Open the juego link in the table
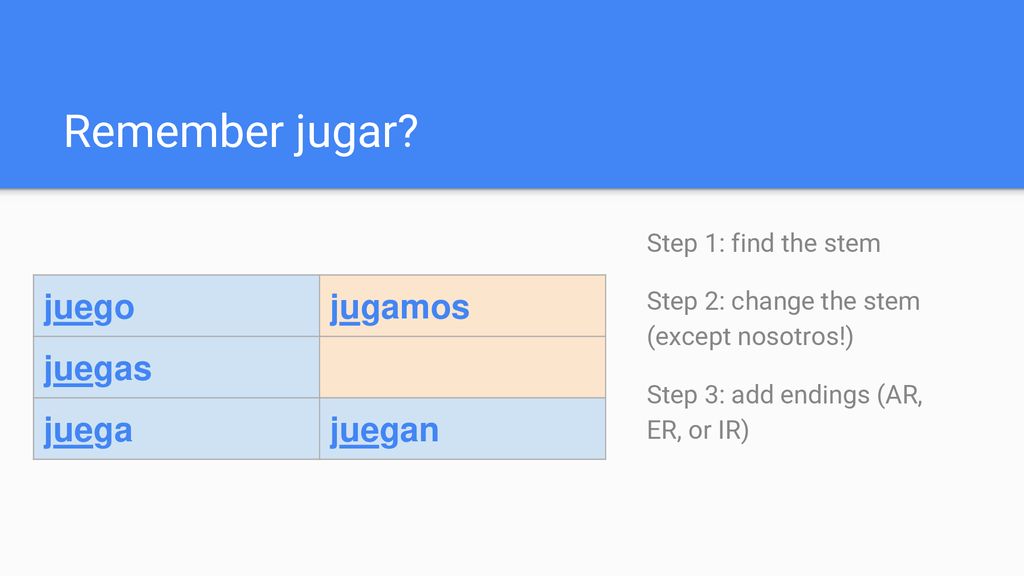This screenshot has height=576, width=1024. click(89, 308)
